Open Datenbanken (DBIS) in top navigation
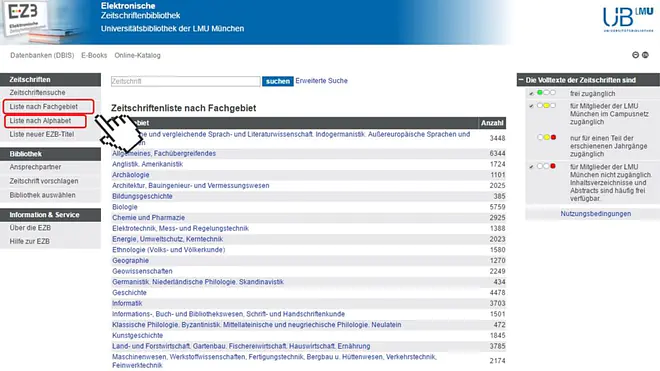The image size is (660, 371). [42, 55]
